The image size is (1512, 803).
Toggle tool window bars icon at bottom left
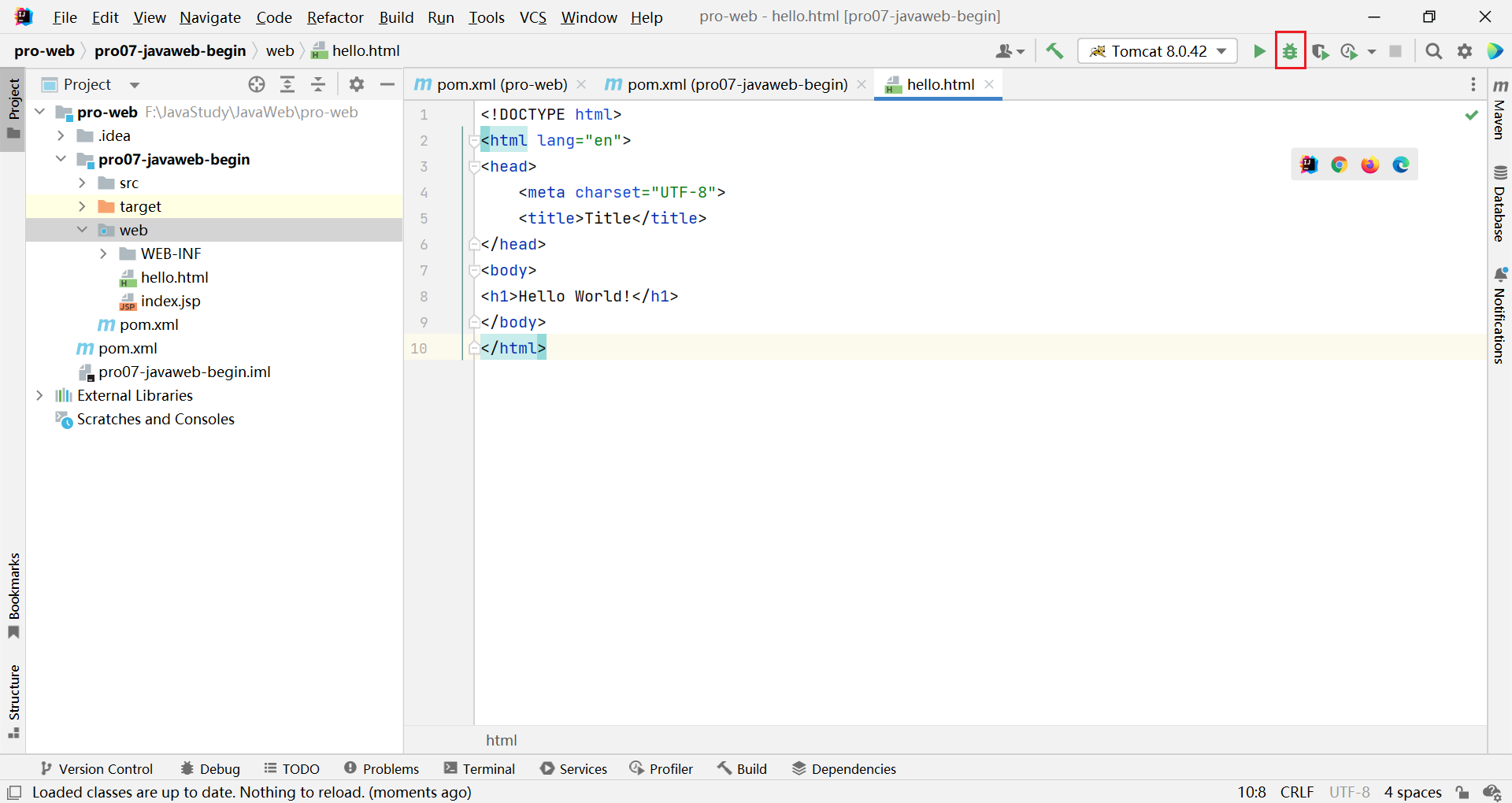14,792
